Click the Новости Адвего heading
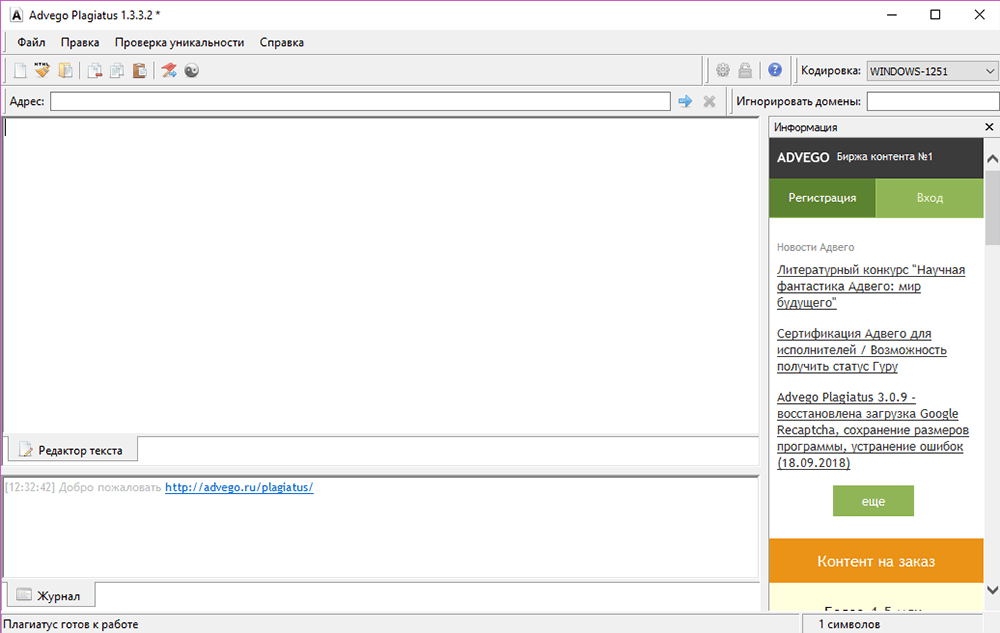The height and width of the screenshot is (633, 1000). [x=815, y=247]
